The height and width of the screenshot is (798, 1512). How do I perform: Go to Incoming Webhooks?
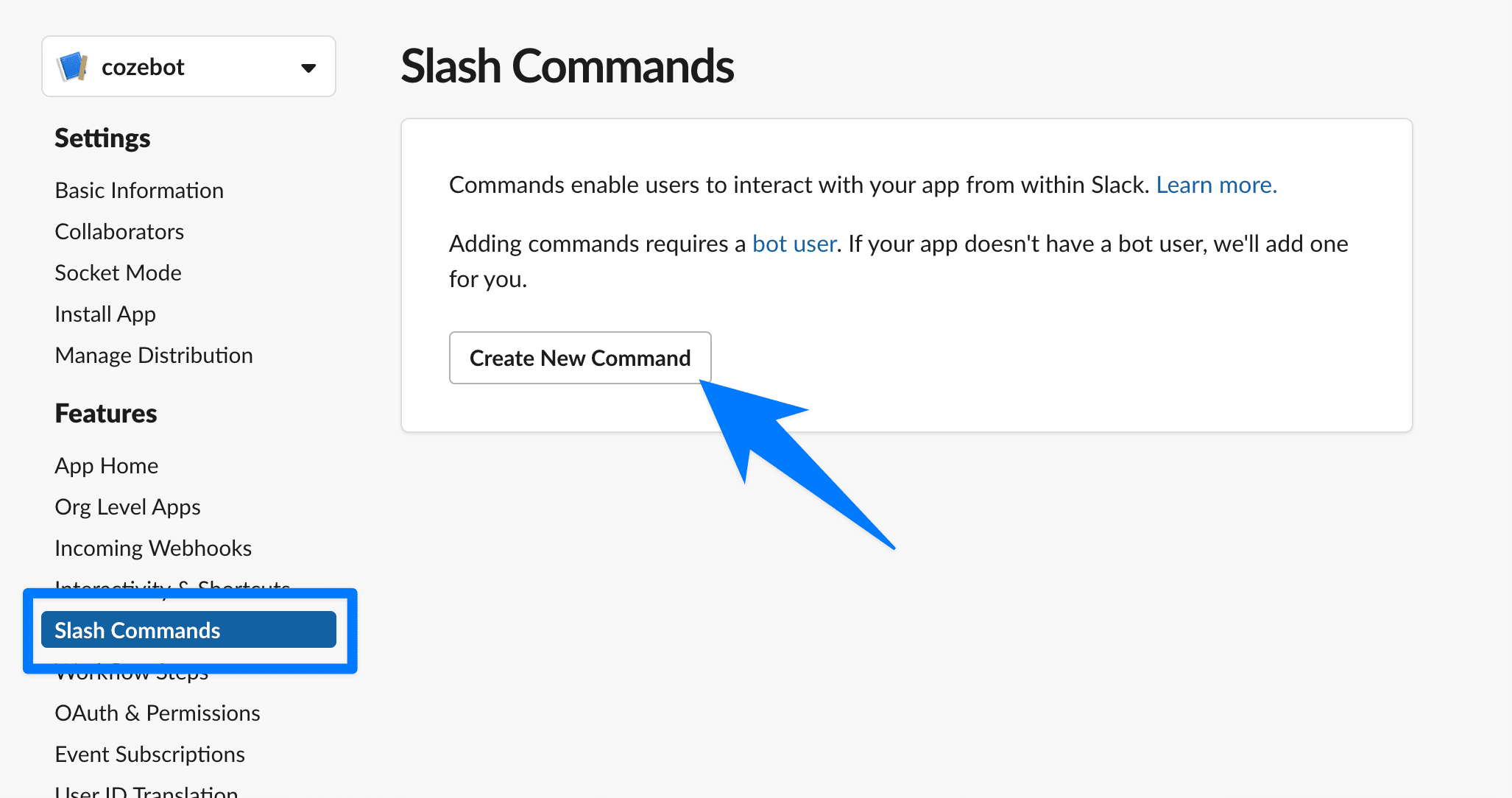tap(153, 548)
